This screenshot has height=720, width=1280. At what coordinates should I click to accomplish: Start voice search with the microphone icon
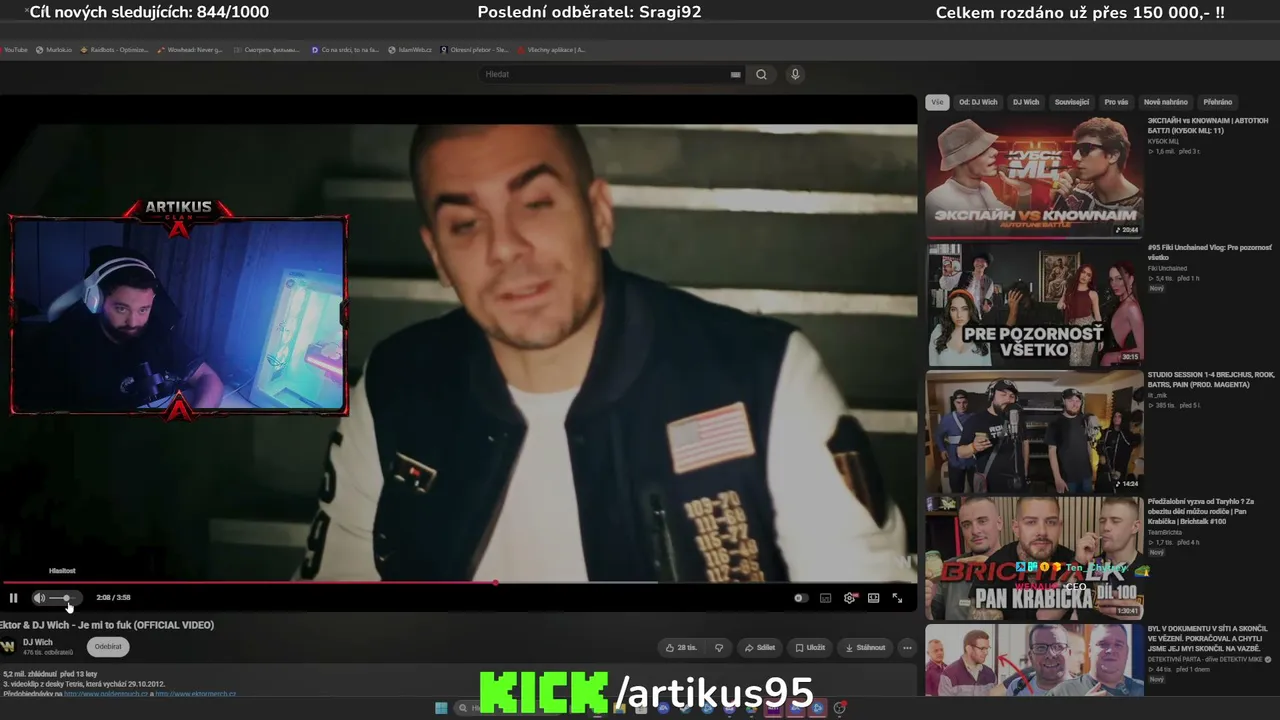point(795,74)
